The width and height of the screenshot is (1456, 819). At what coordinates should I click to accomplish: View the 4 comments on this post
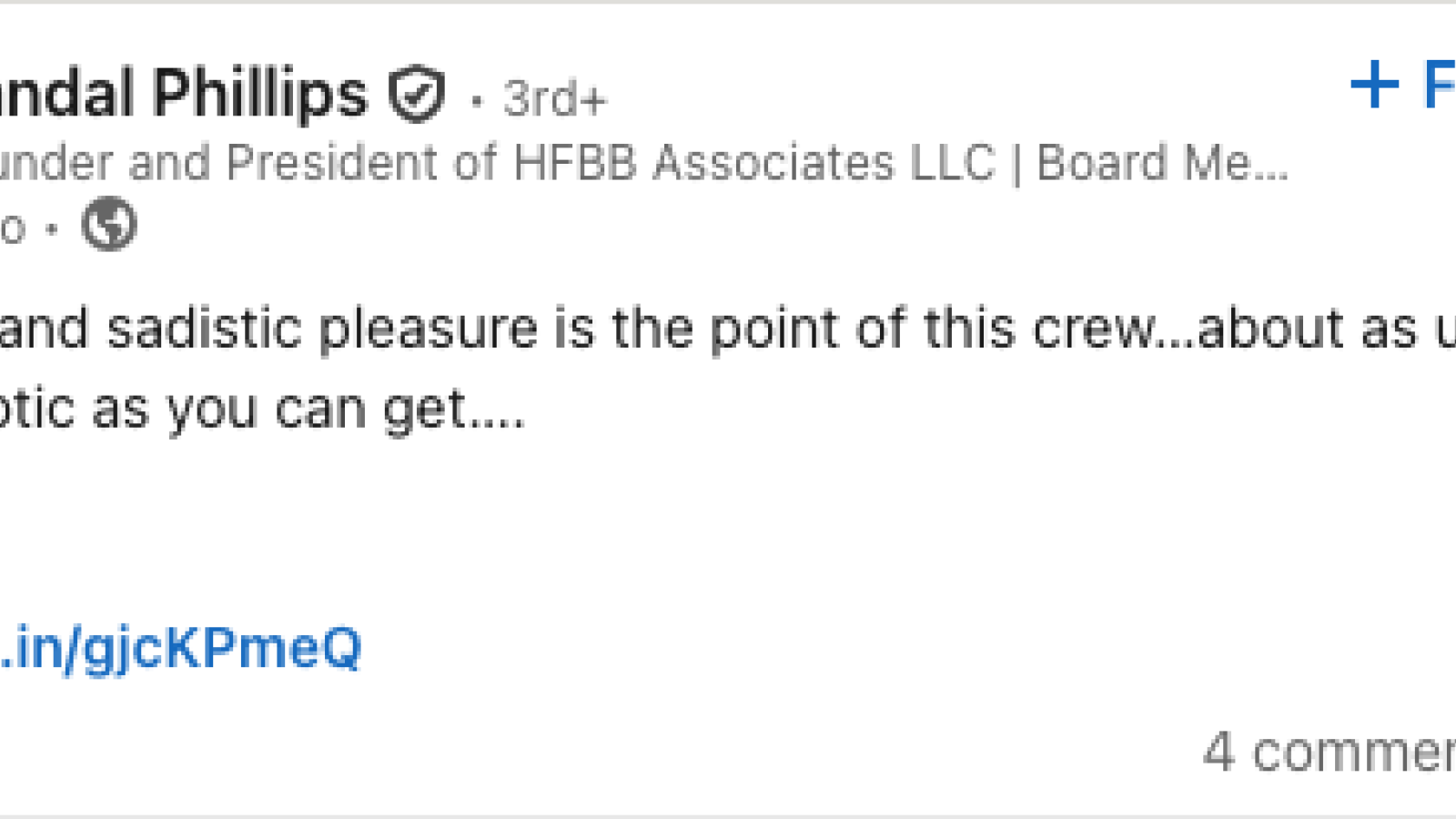(x=1329, y=753)
